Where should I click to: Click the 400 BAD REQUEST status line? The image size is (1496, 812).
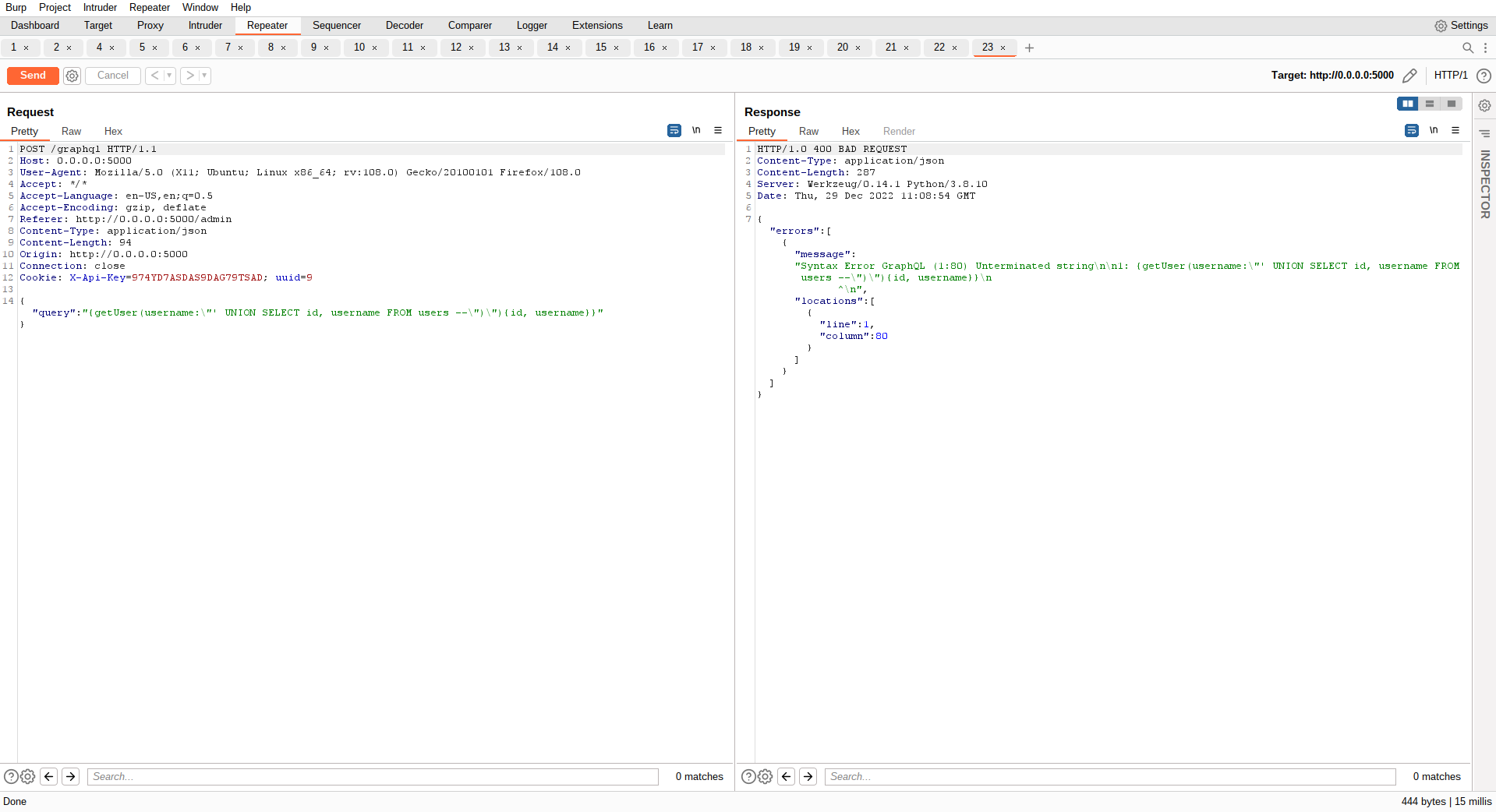(x=832, y=150)
